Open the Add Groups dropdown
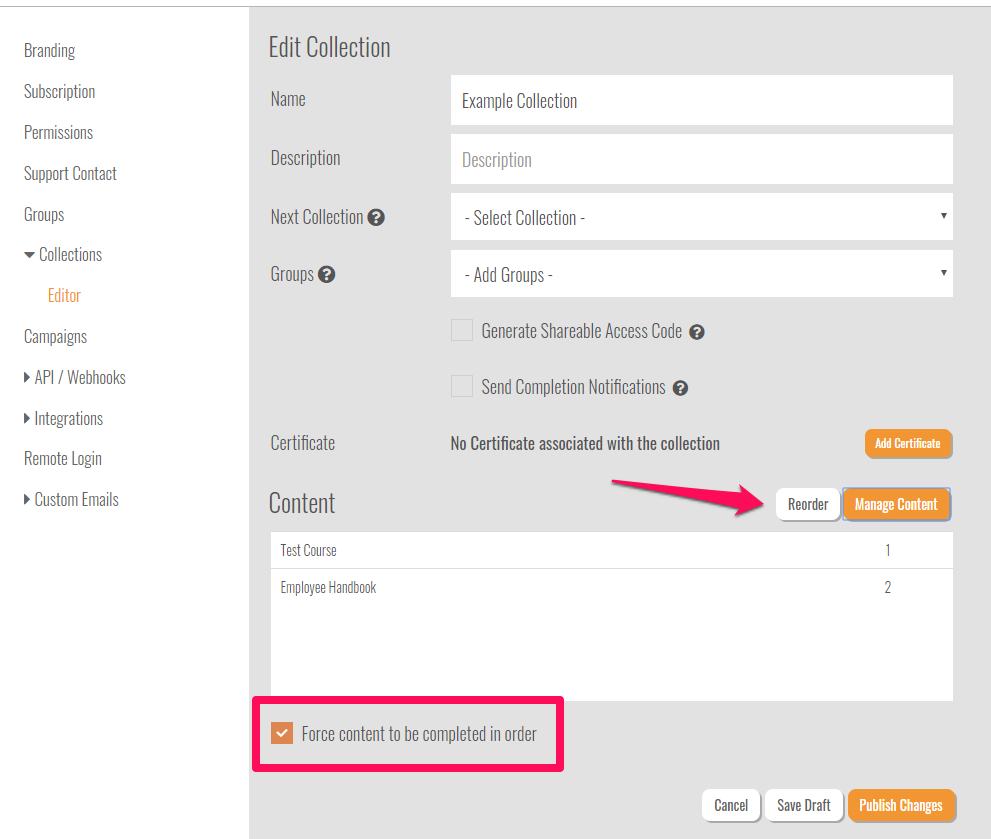 [x=701, y=274]
